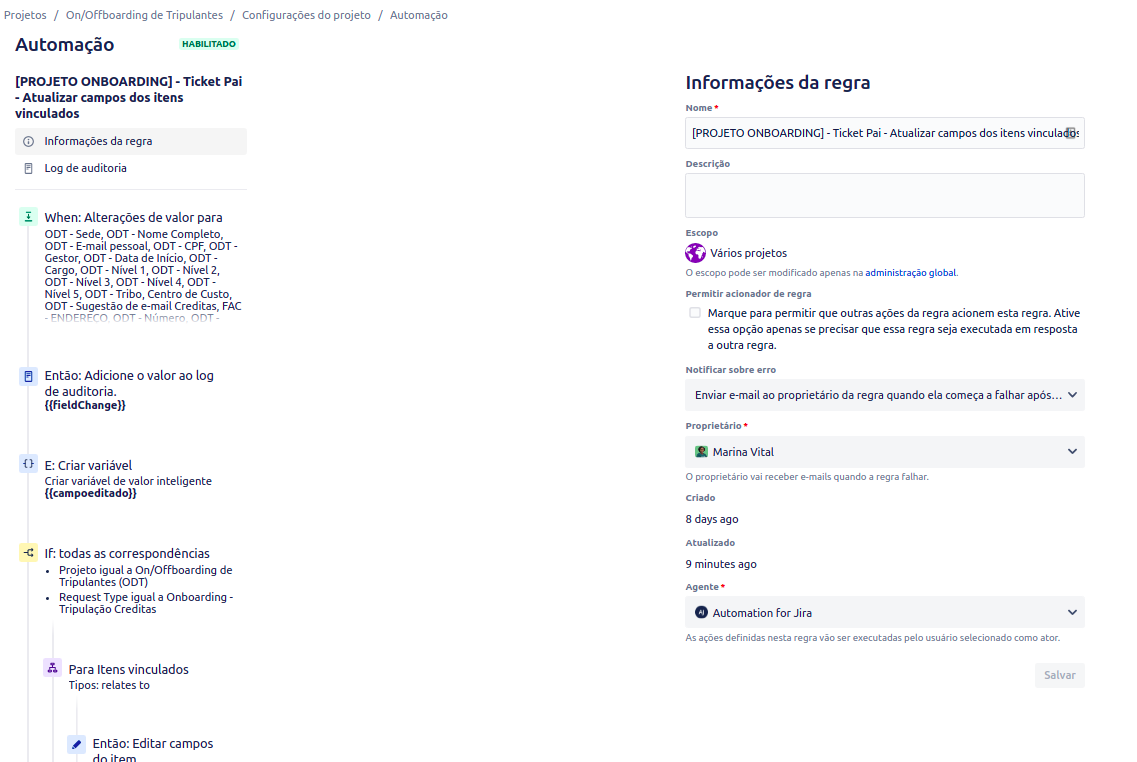This screenshot has width=1137, height=762.
Task: Open Configurações do projeto breadcrumb
Action: pos(306,15)
